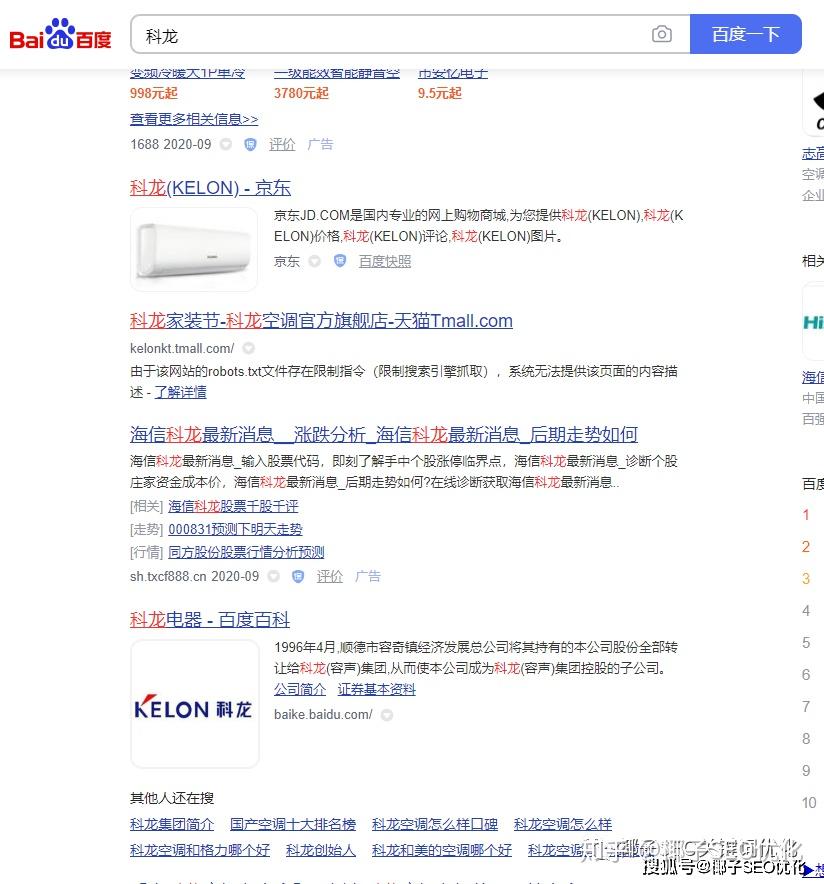The height and width of the screenshot is (884, 824).
Task: Open the 海信科龙最新消息 result title
Action: point(384,435)
